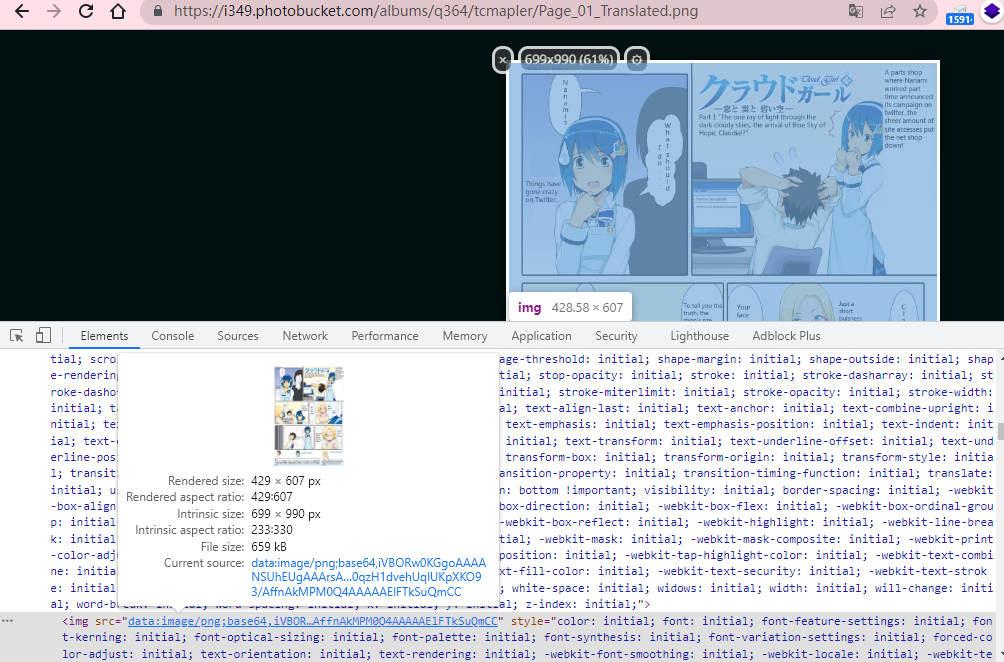Switch to the Lighthouse tab
Screen dimensions: 1004x662
coord(699,335)
